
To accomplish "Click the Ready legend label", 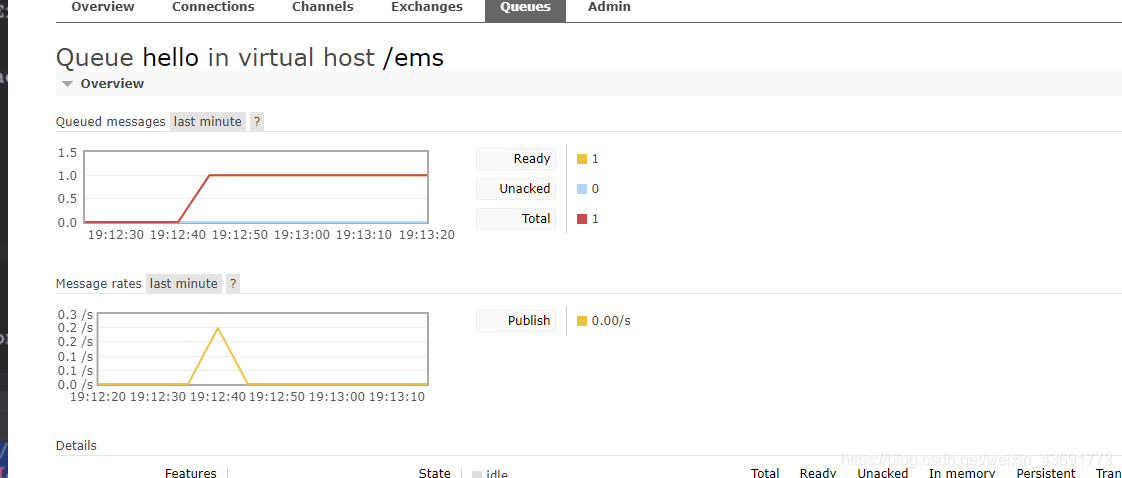I will click(x=516, y=159).
